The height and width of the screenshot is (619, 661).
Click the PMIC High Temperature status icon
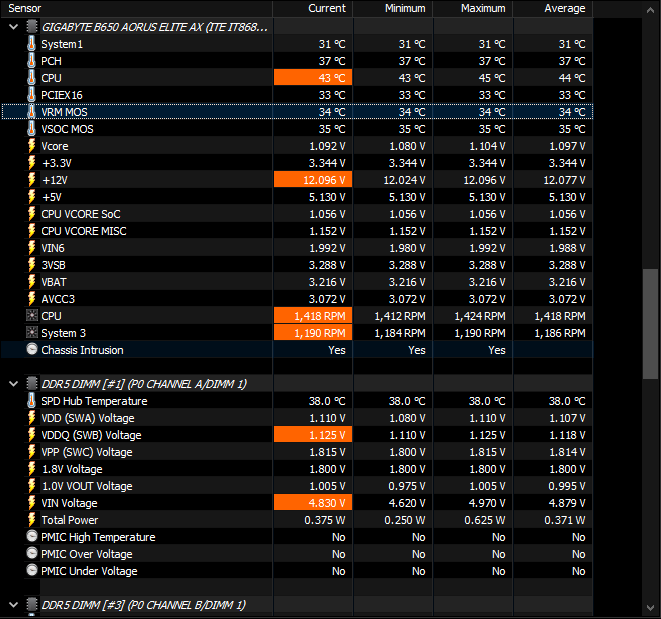pos(31,537)
